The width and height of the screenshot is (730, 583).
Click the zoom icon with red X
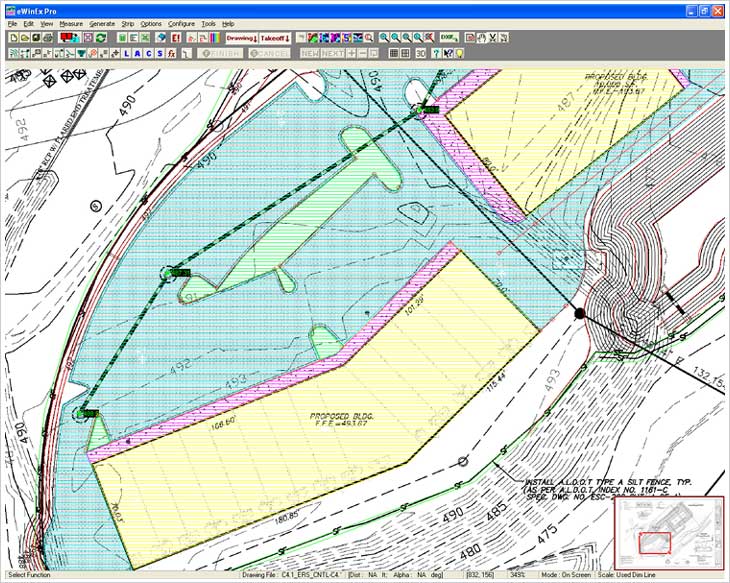coord(429,38)
